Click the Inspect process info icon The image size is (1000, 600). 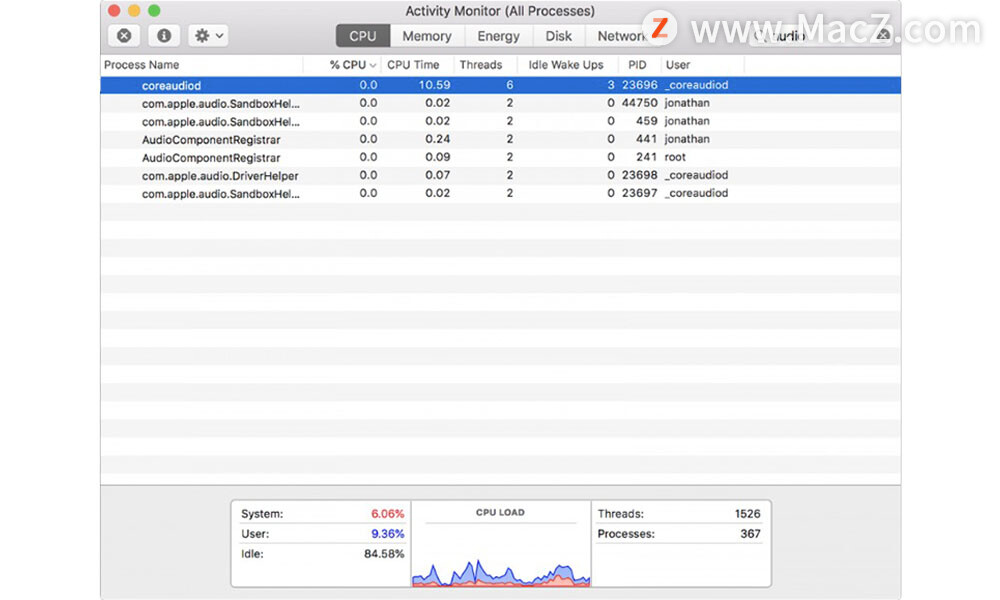point(164,36)
